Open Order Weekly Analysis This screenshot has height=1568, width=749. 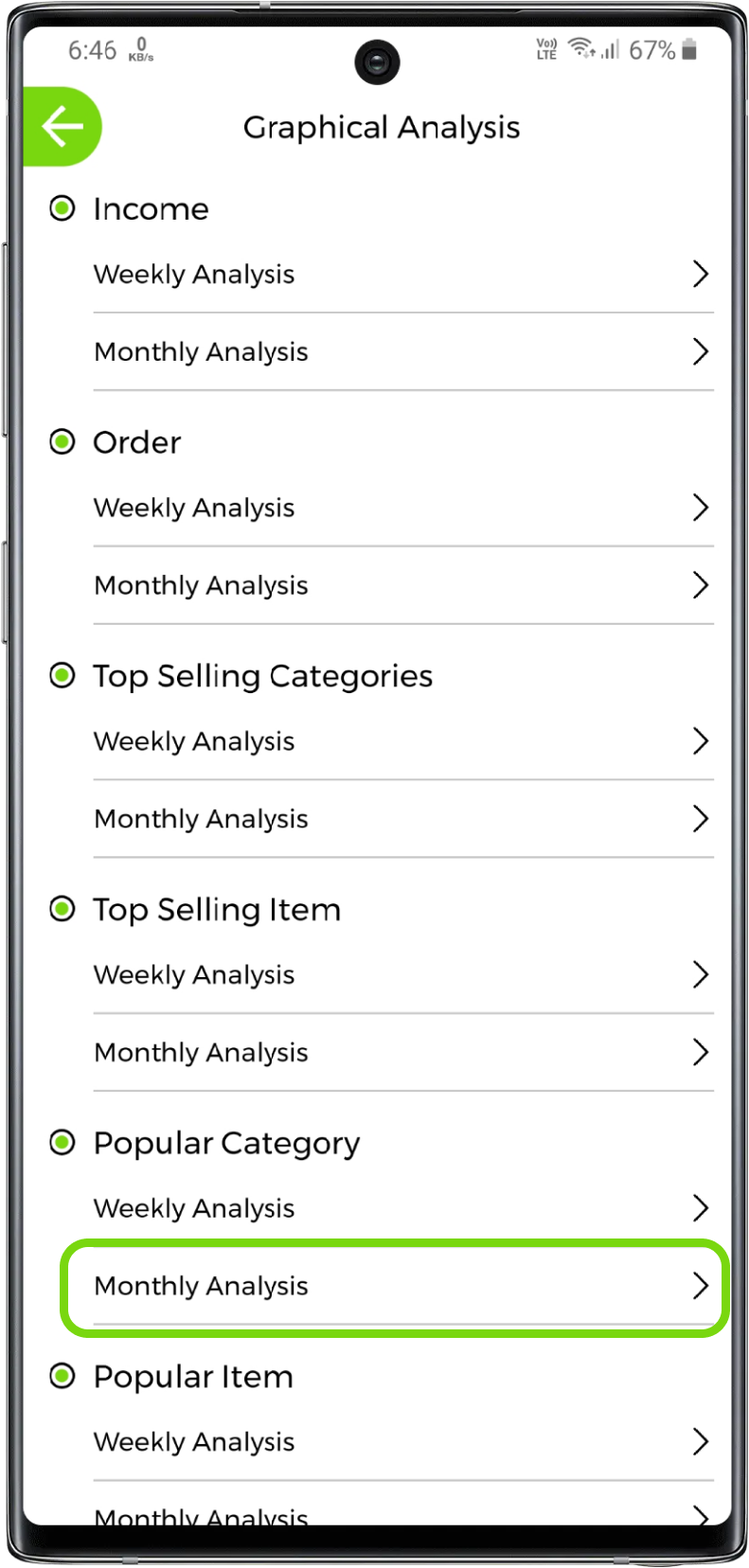pyautogui.click(x=194, y=508)
